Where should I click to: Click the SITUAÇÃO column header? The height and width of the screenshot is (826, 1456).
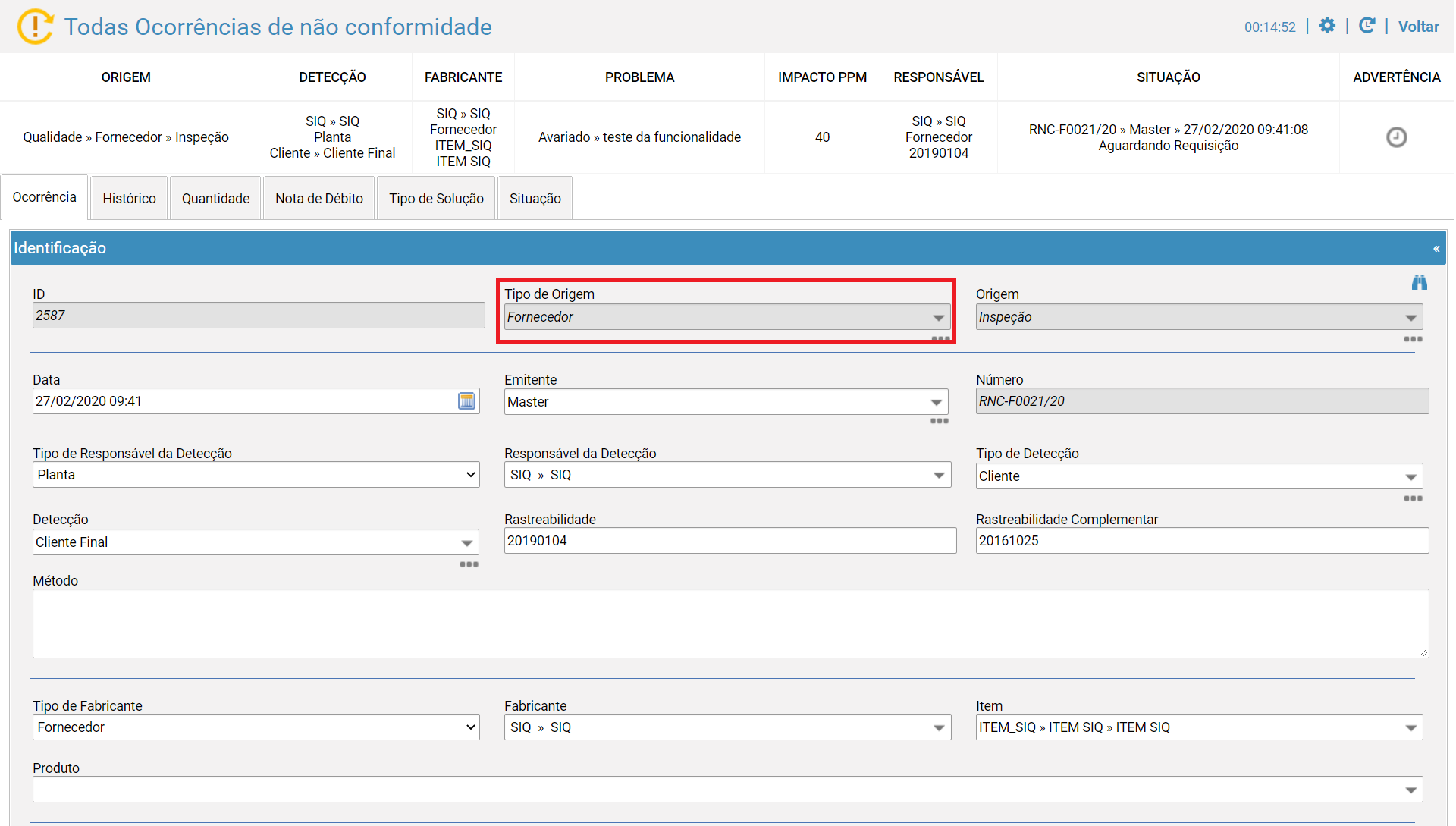coord(1168,77)
